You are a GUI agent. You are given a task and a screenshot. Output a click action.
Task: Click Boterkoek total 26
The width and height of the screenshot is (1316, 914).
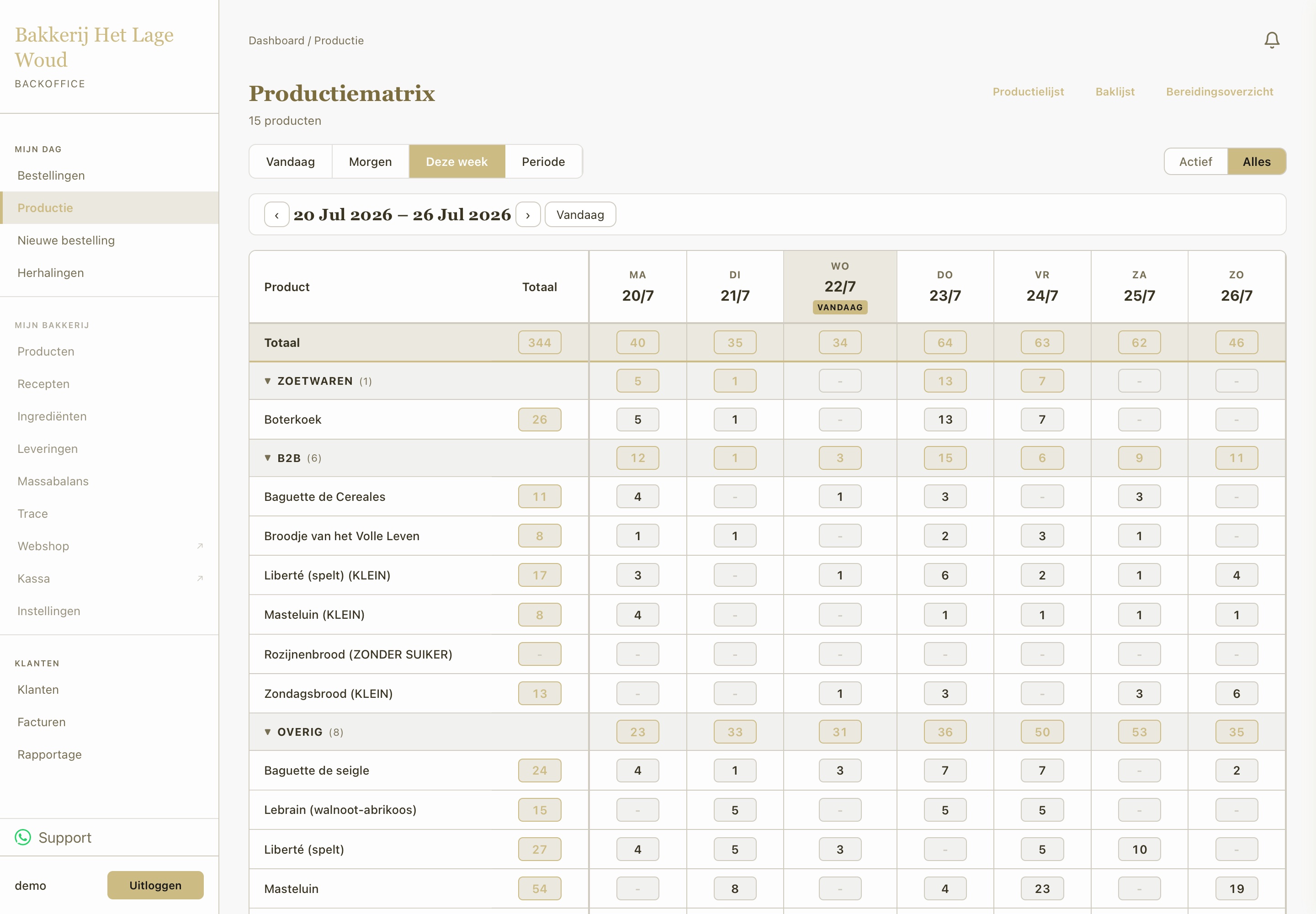coord(540,419)
